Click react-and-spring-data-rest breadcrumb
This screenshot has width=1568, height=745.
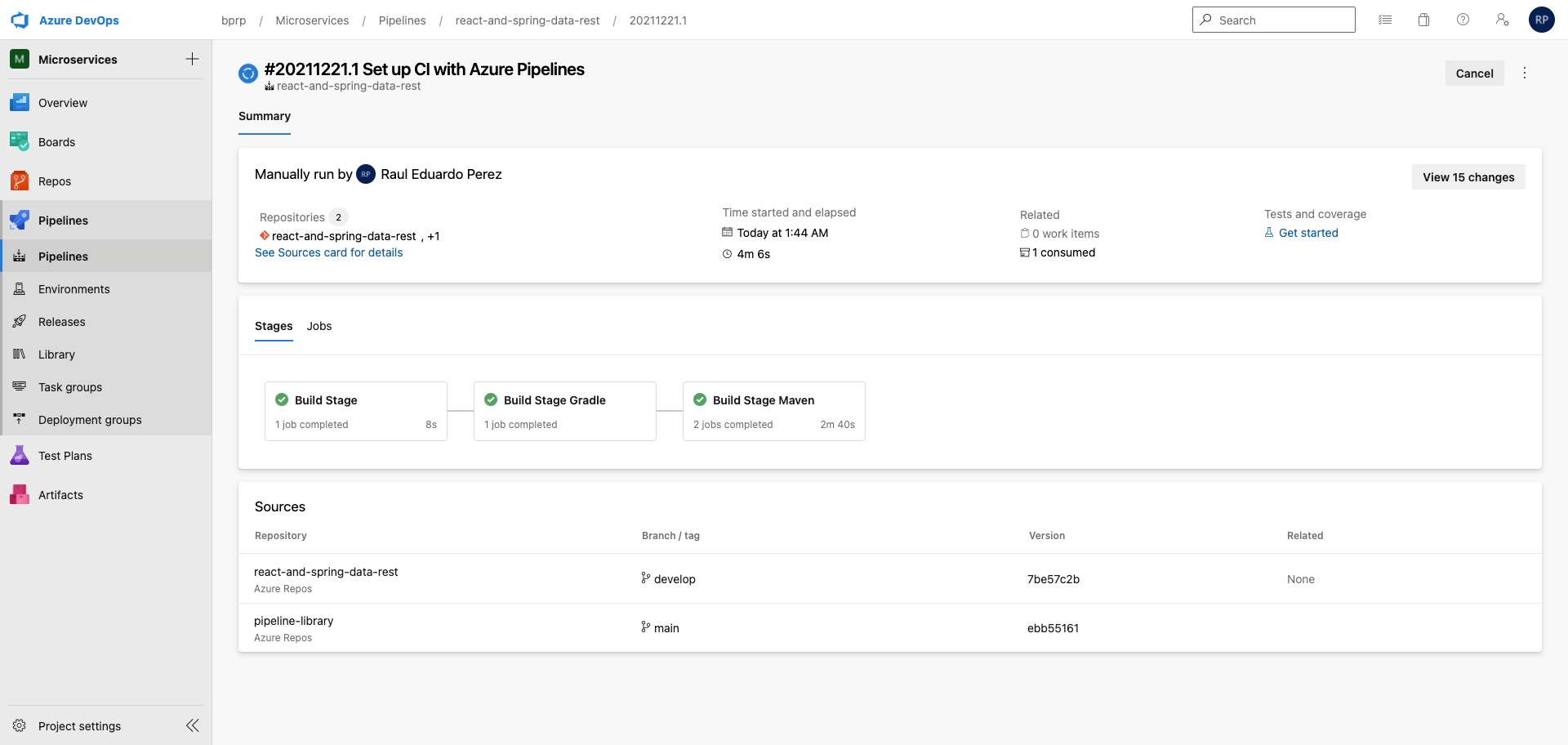528,20
